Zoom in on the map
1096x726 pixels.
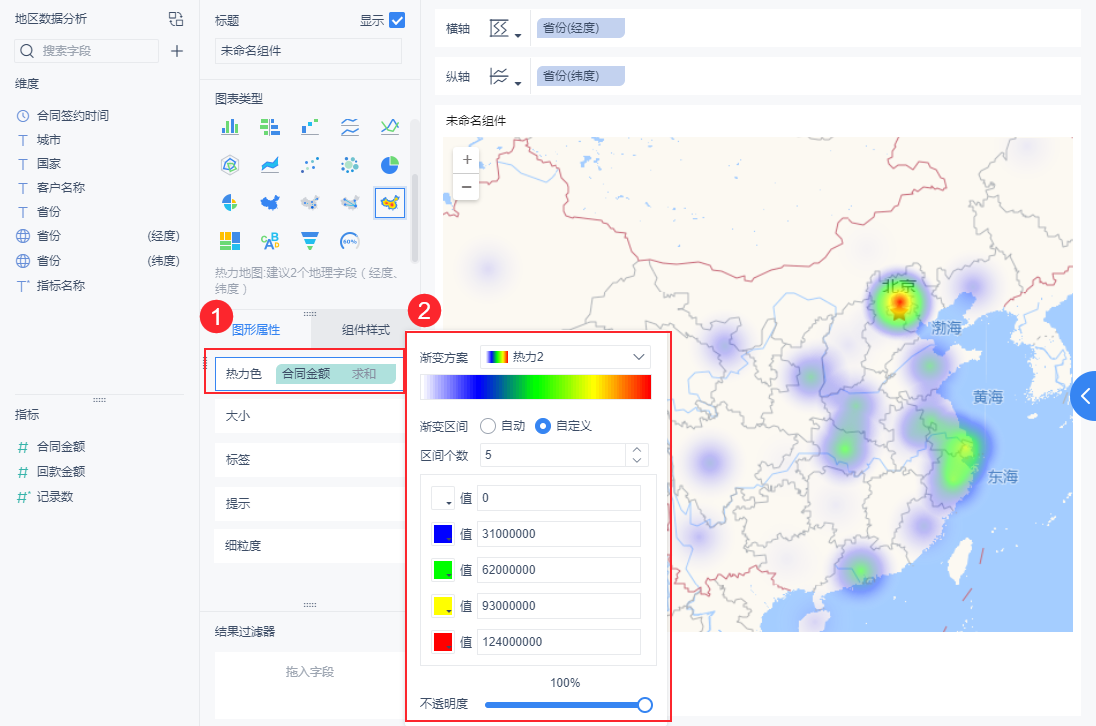pyautogui.click(x=467, y=160)
